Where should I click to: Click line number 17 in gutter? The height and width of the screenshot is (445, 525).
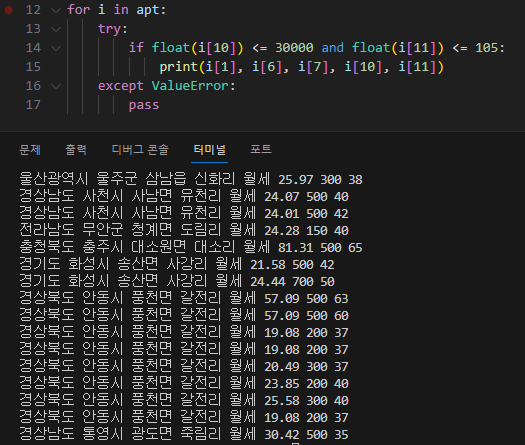(33, 105)
